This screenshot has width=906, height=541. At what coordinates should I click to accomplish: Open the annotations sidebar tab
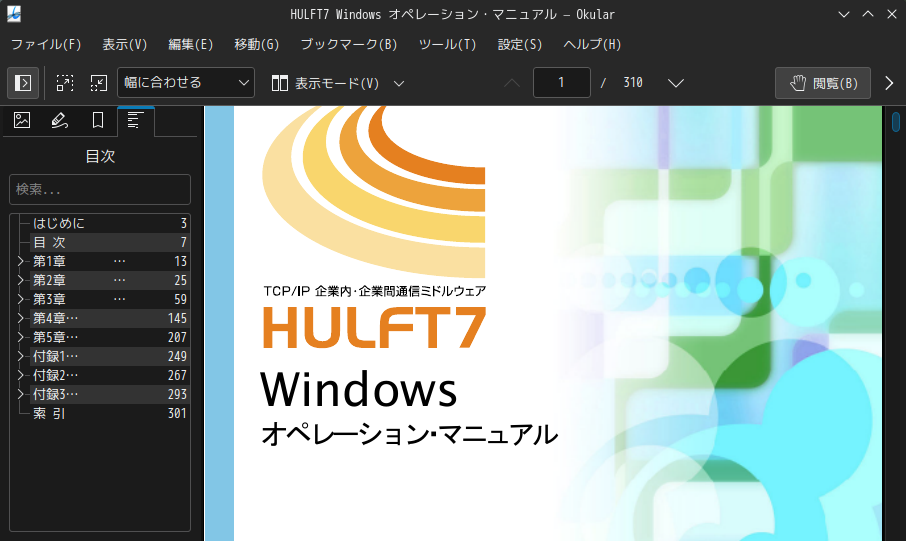(60, 120)
